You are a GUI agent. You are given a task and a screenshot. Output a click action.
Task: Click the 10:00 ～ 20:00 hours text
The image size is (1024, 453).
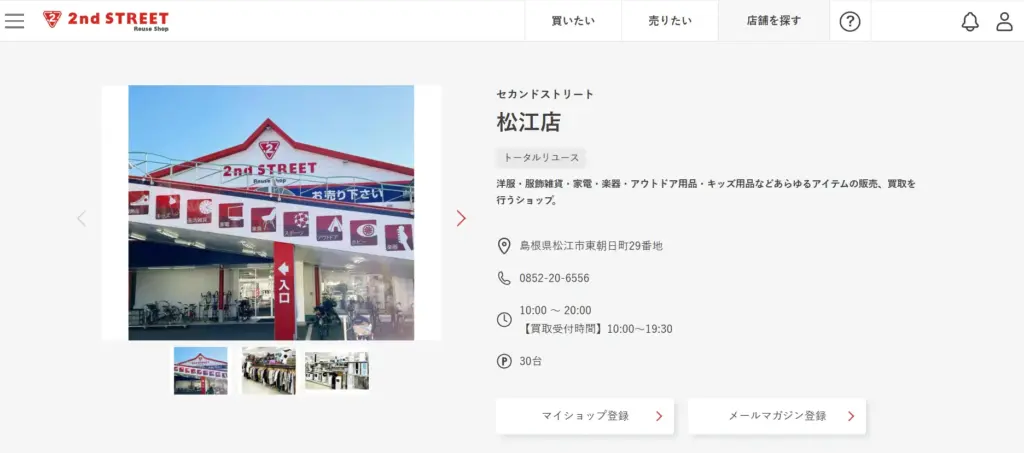[555, 310]
